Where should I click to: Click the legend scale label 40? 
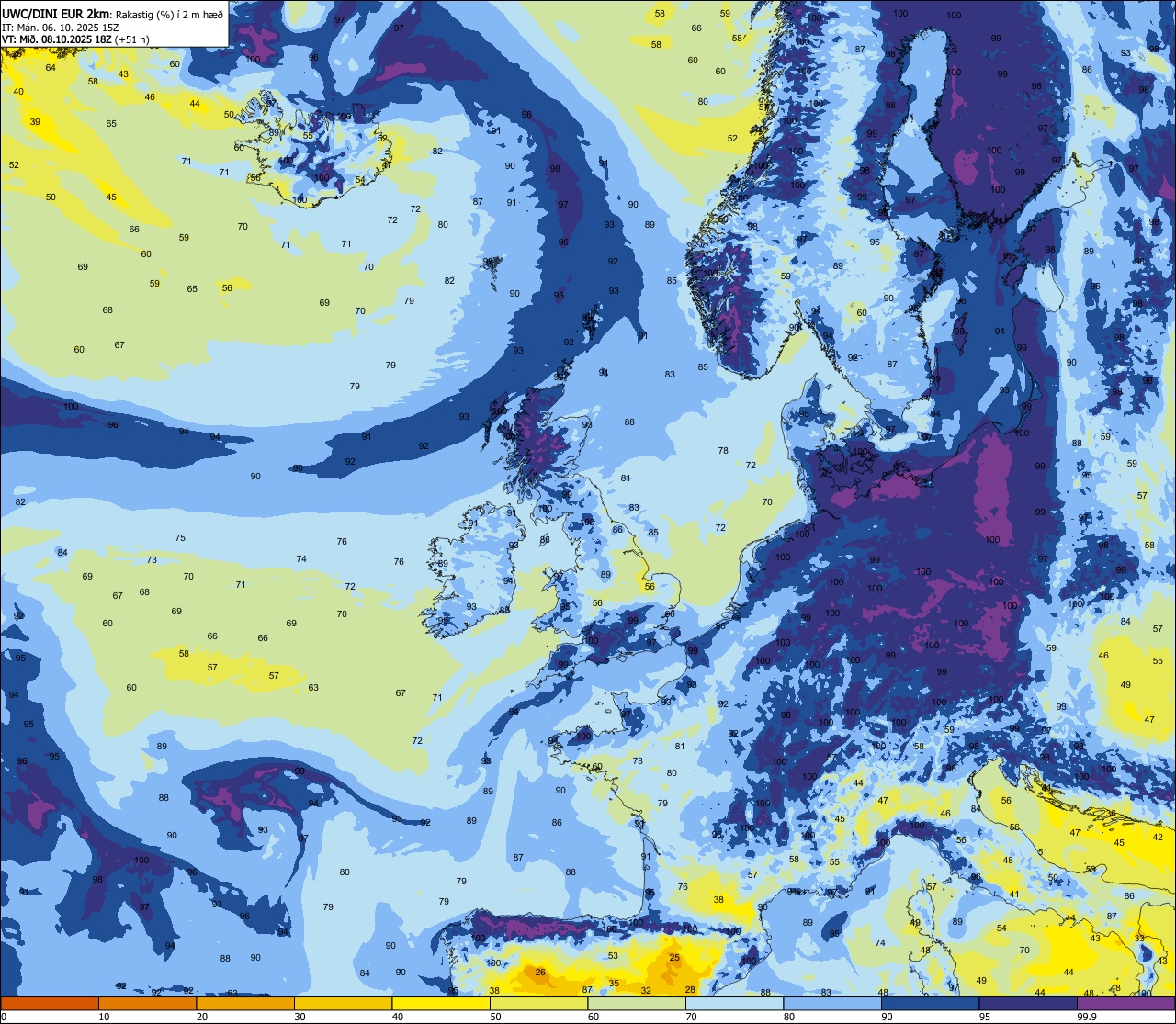click(x=398, y=1017)
